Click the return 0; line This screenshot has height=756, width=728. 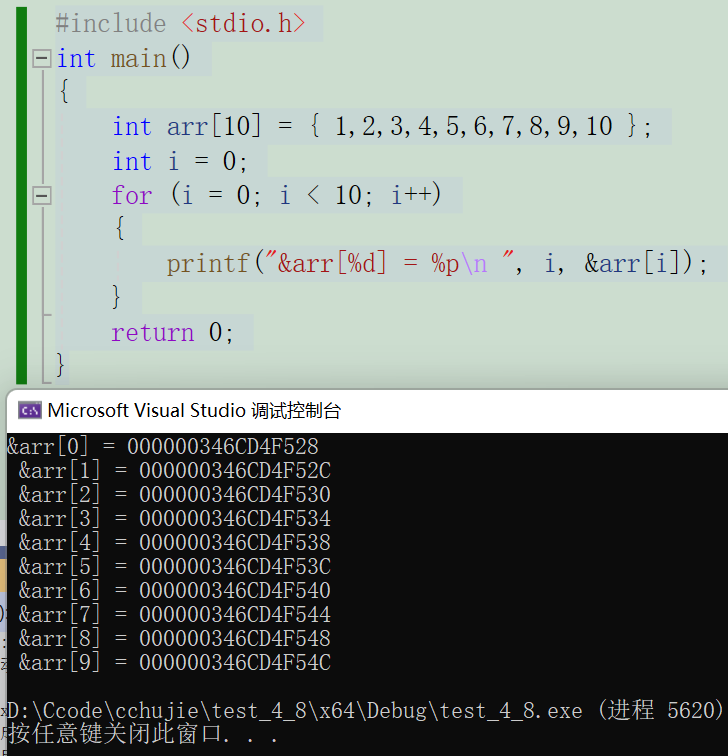click(x=172, y=332)
